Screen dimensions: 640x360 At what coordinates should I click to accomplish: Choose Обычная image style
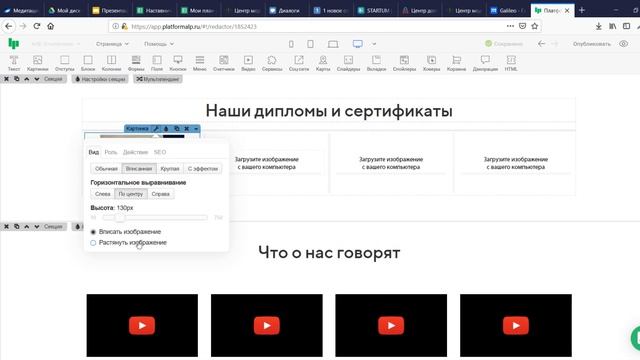coord(106,169)
